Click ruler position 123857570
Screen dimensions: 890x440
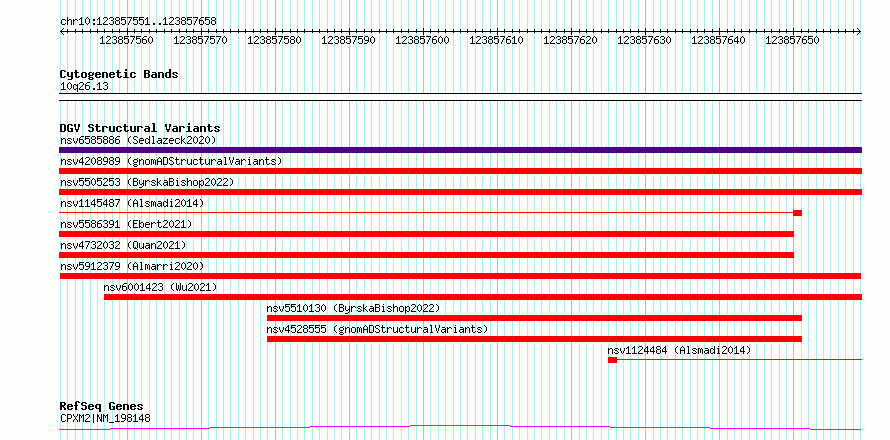pyautogui.click(x=200, y=40)
